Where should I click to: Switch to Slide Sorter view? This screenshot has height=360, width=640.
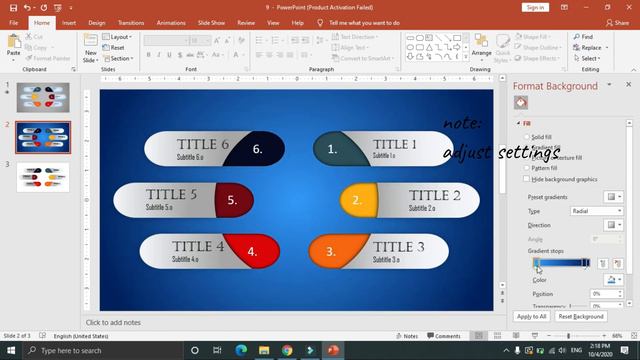coord(497,336)
